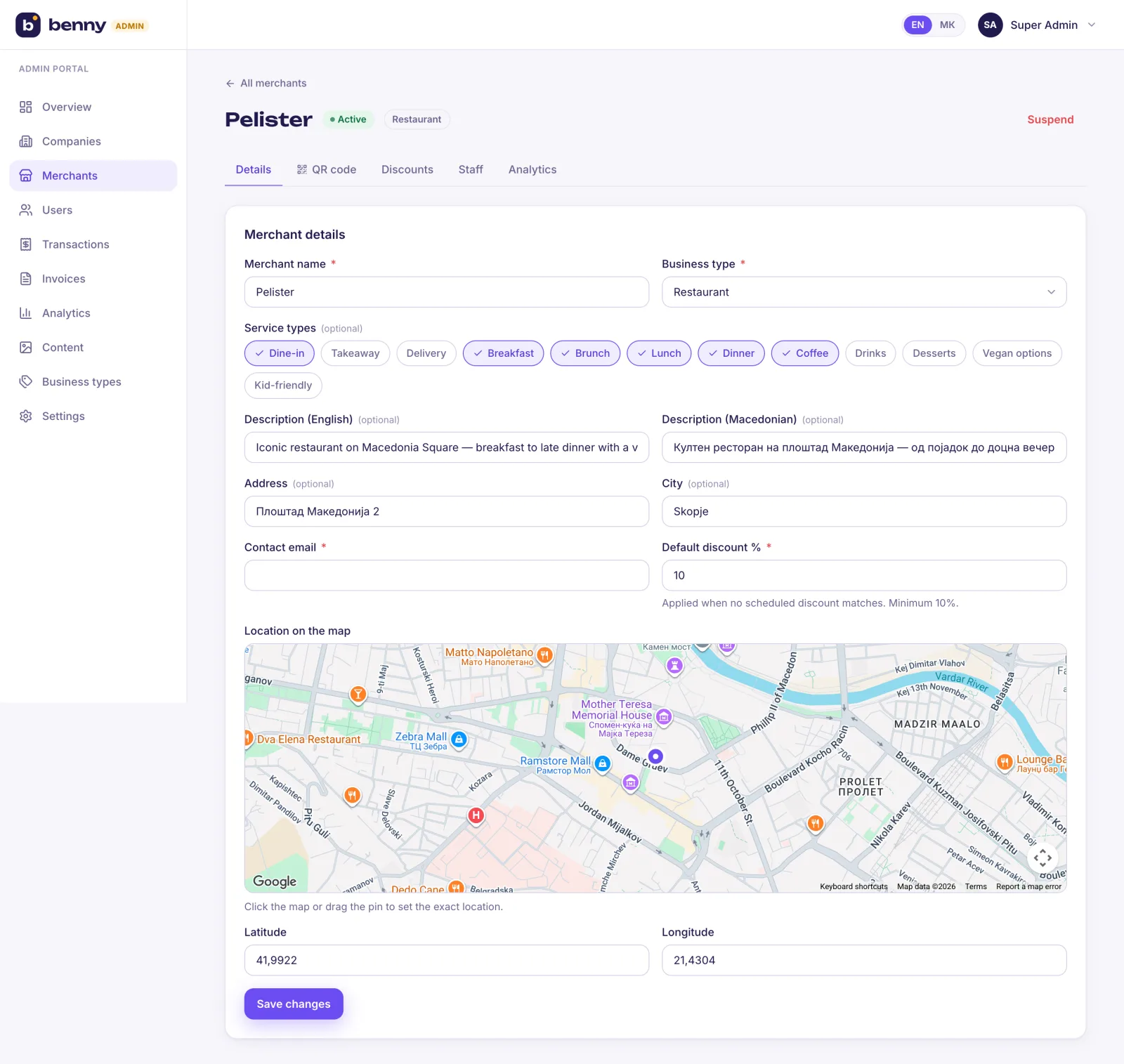Click the Transactions receipt icon
1124x1064 pixels.
26,244
